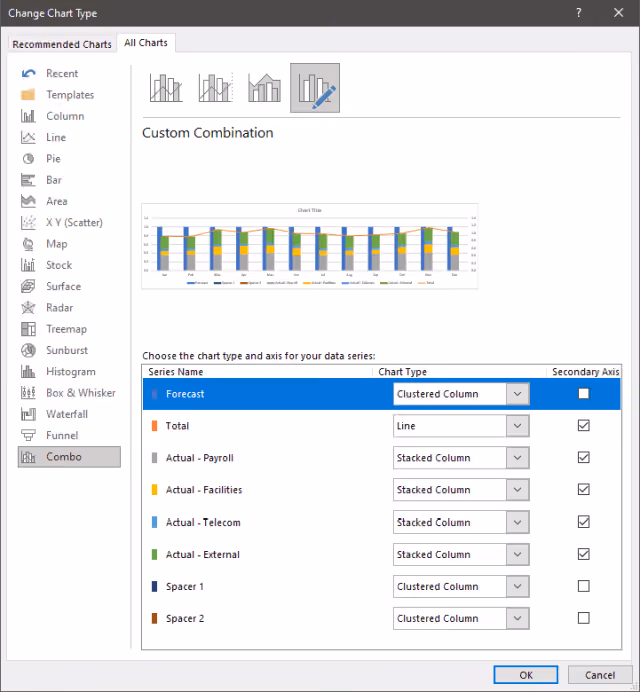640x692 pixels.
Task: Choose Sunburst chart category
Action: pos(67,350)
